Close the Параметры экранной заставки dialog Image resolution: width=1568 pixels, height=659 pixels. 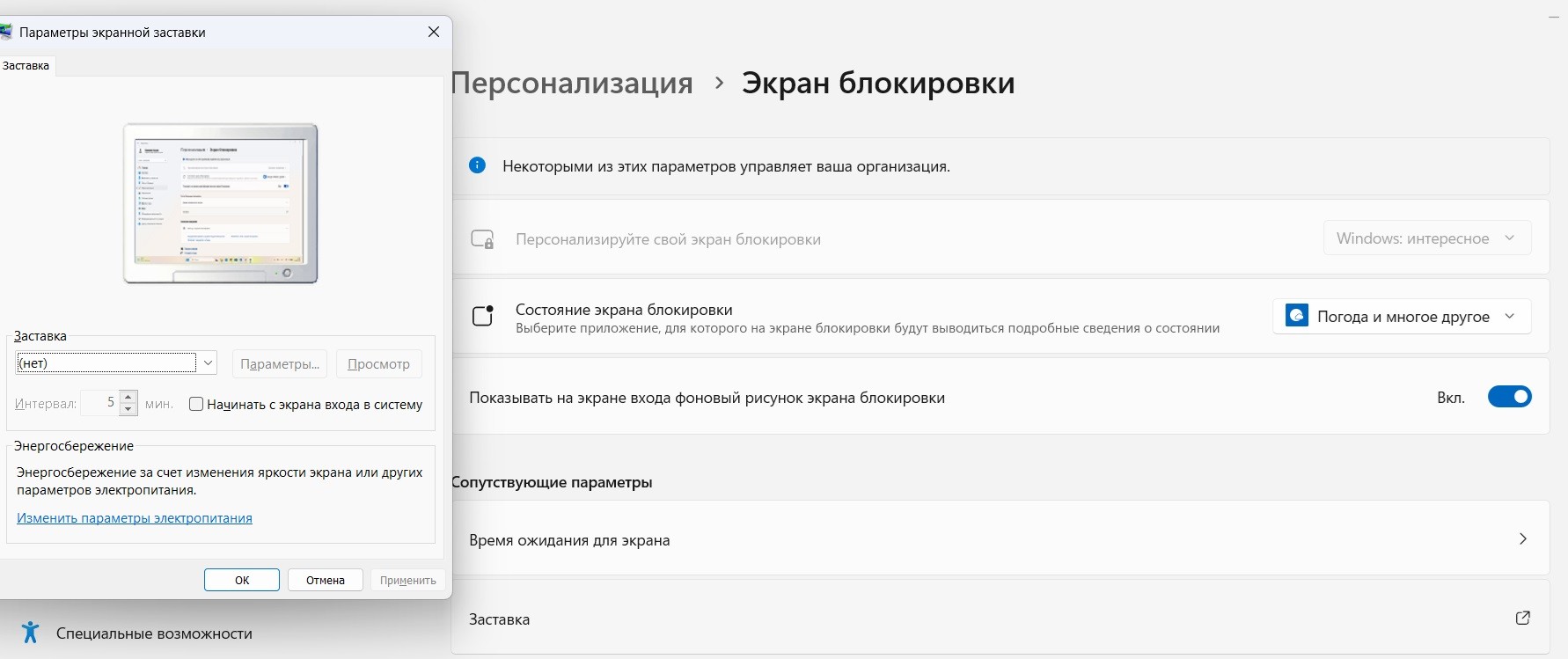click(433, 32)
